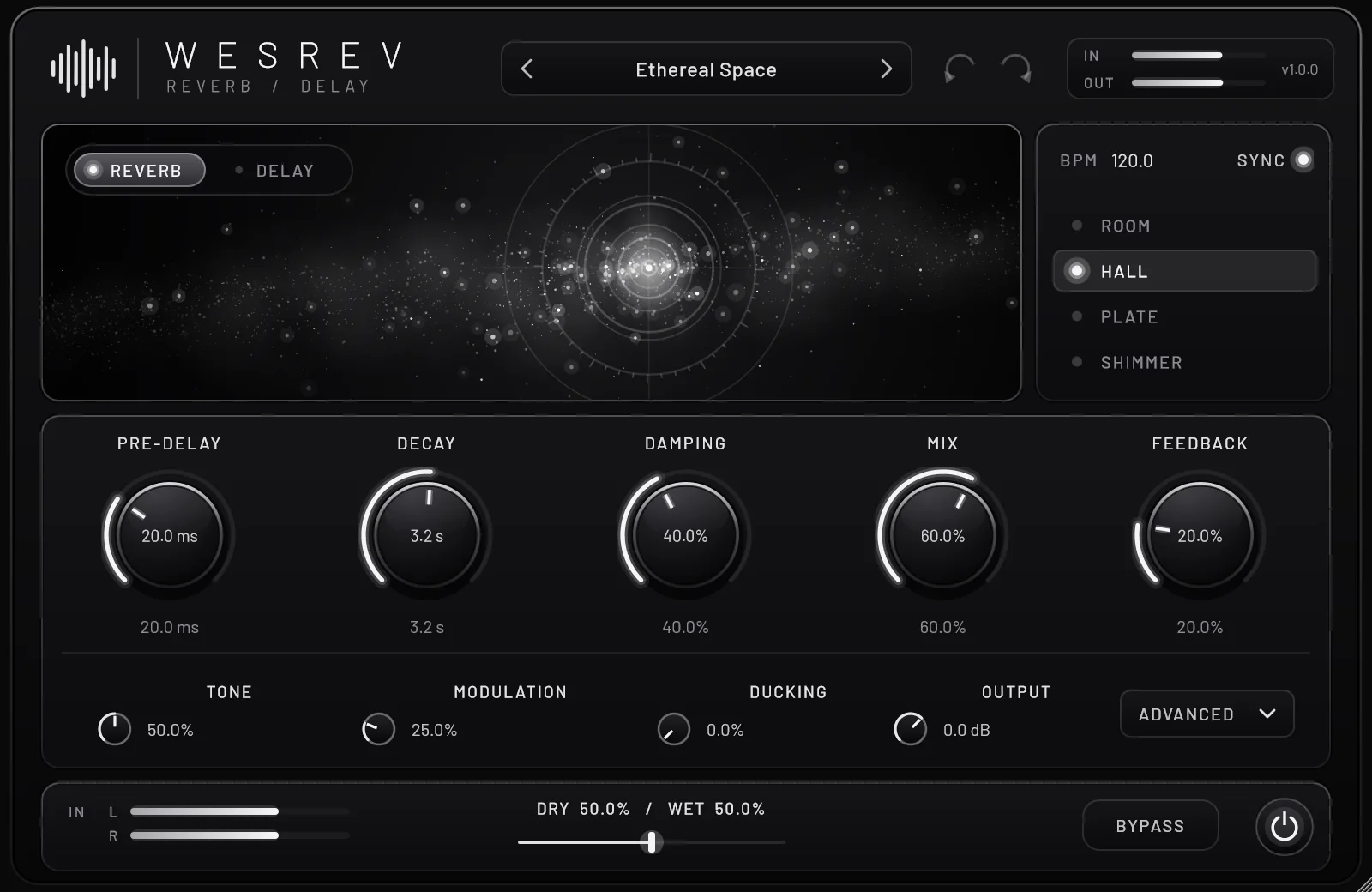Switch to Delay mode tab
The image size is (1372, 892).
275,170
